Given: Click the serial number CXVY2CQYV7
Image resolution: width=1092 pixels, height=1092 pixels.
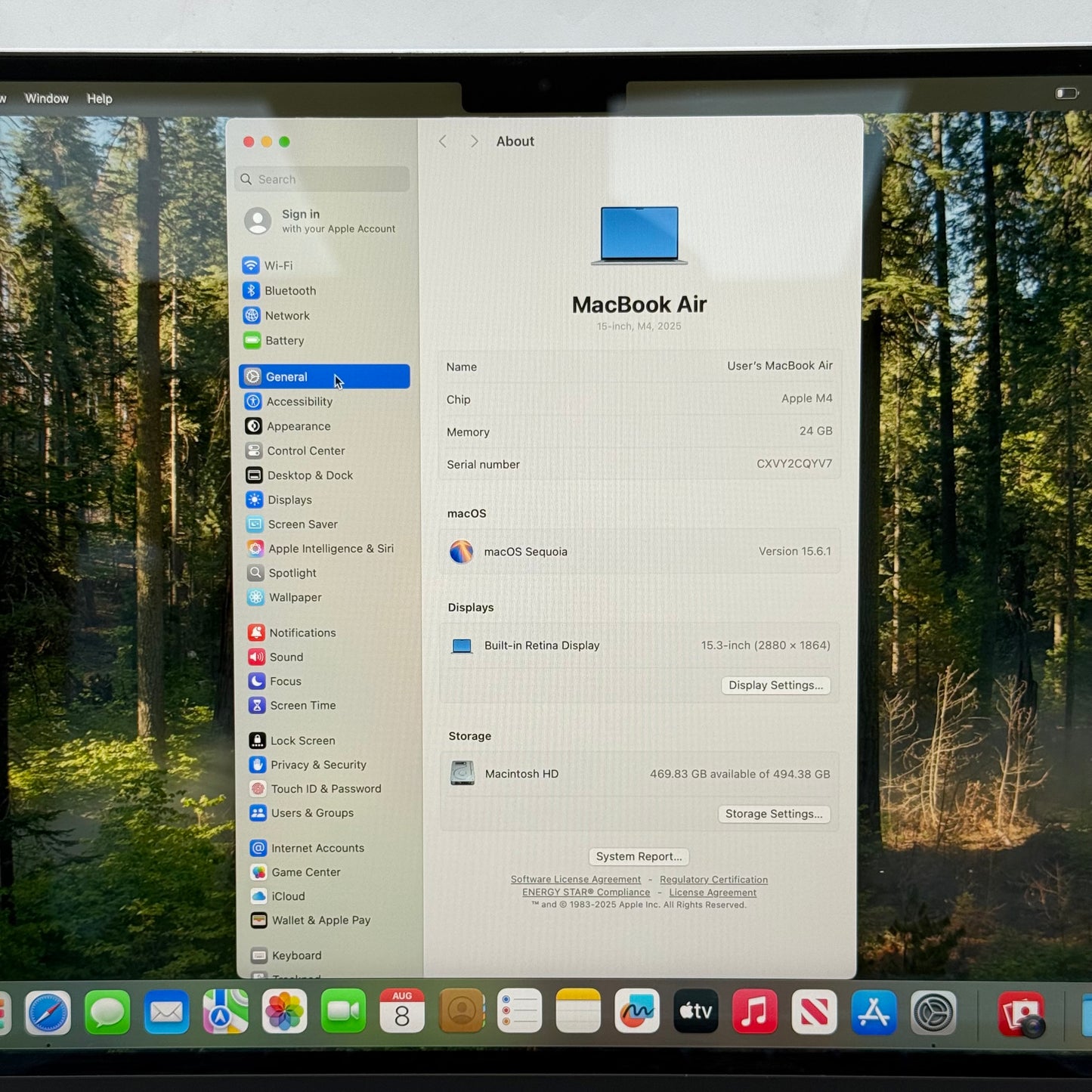Looking at the screenshot, I should [x=794, y=464].
